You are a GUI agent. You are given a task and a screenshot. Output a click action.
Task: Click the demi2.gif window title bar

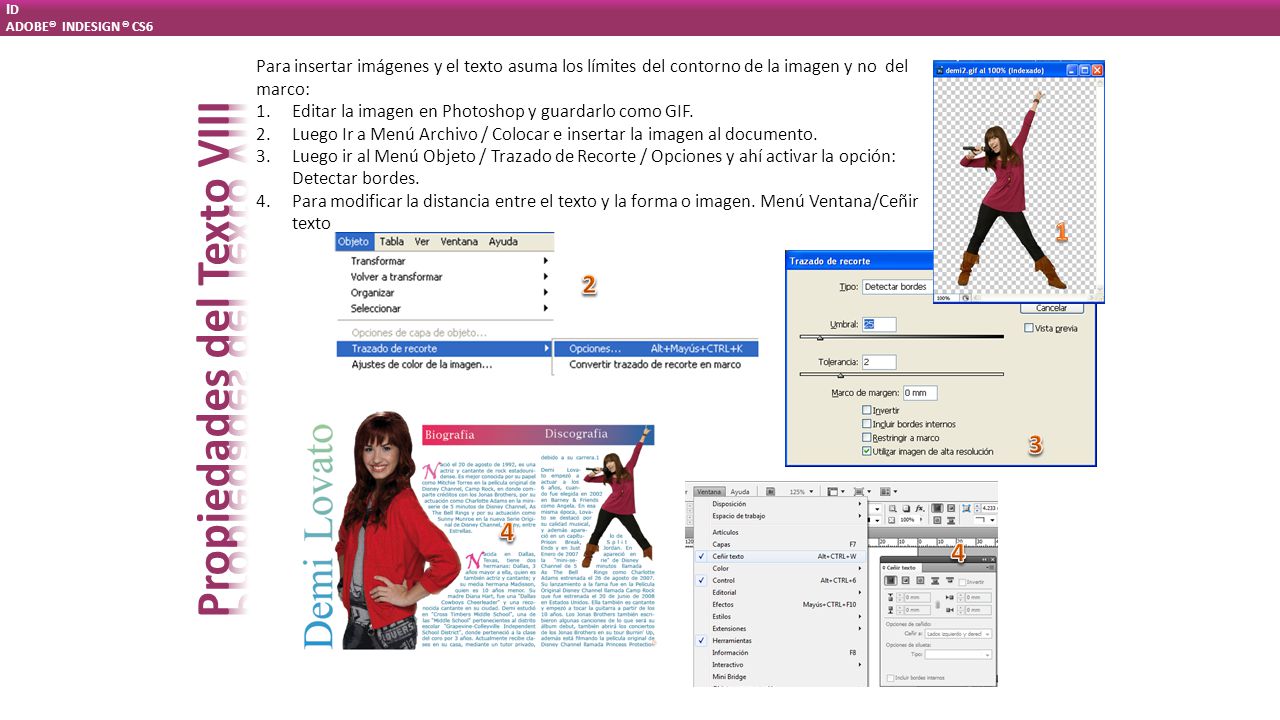click(1018, 70)
